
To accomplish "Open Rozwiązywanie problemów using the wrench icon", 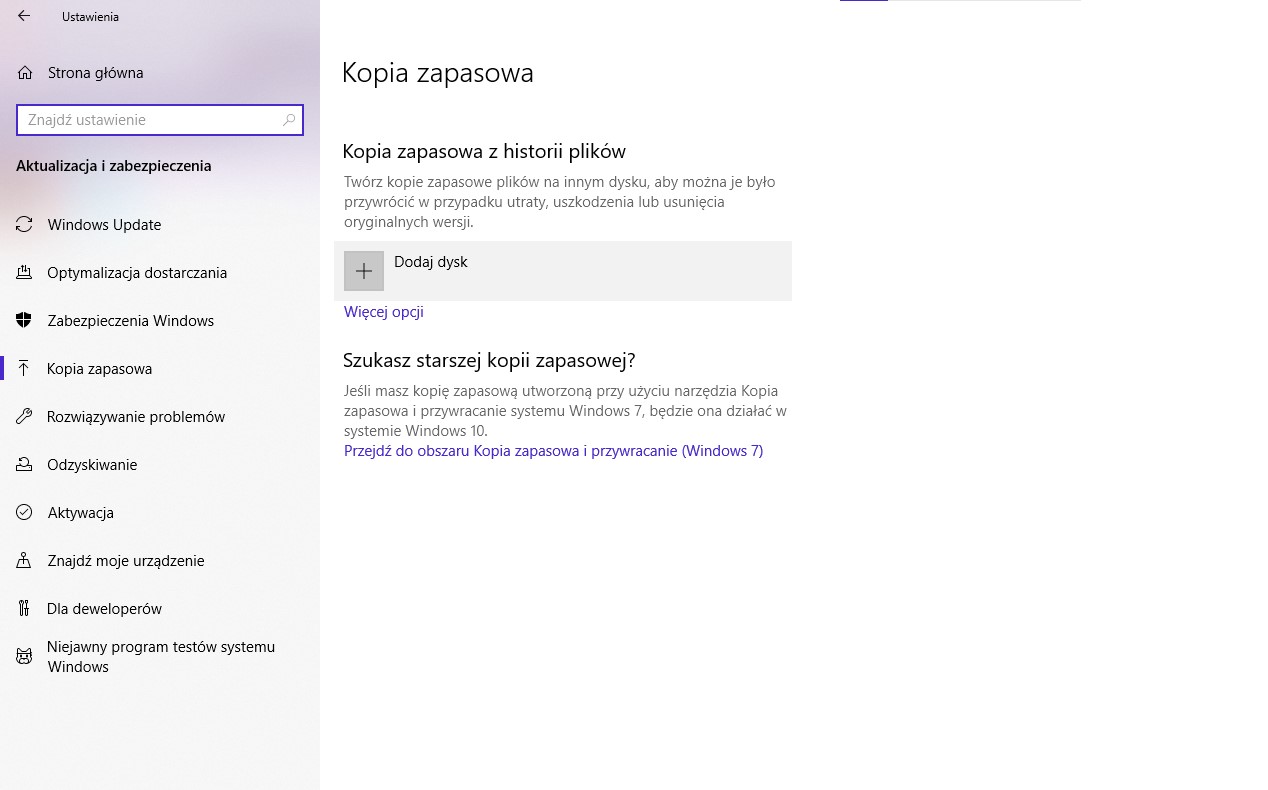I will [x=24, y=416].
